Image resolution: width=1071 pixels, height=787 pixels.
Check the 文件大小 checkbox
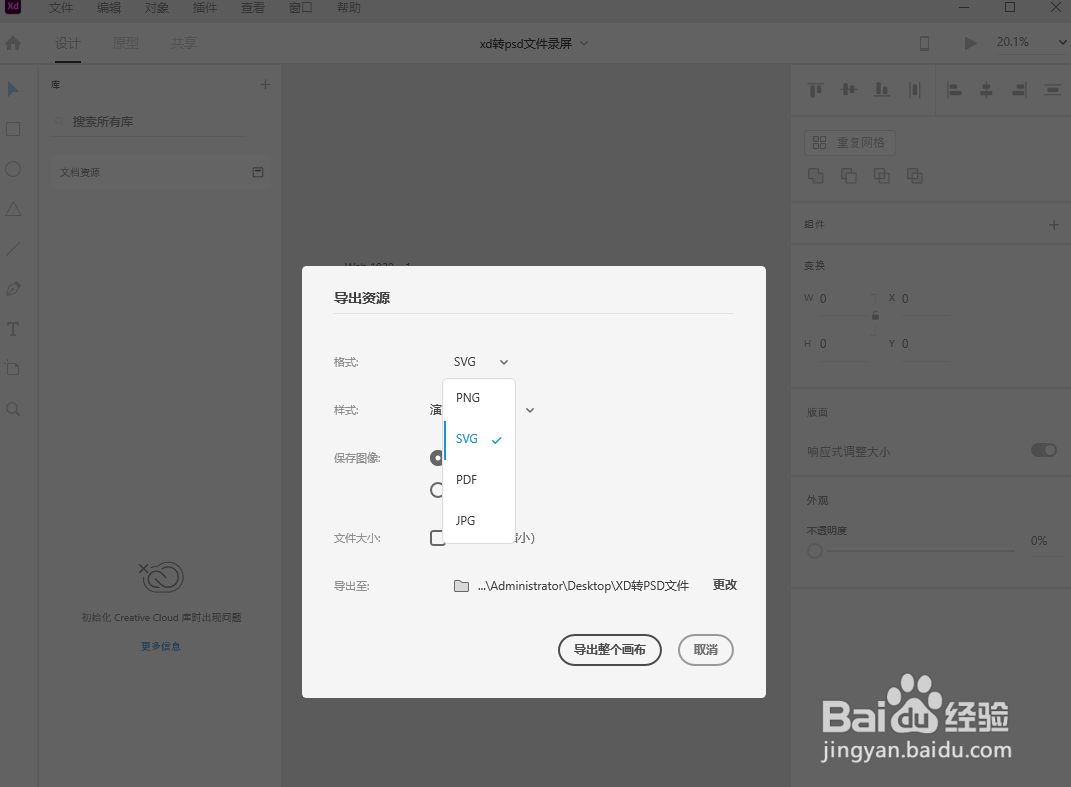(437, 537)
